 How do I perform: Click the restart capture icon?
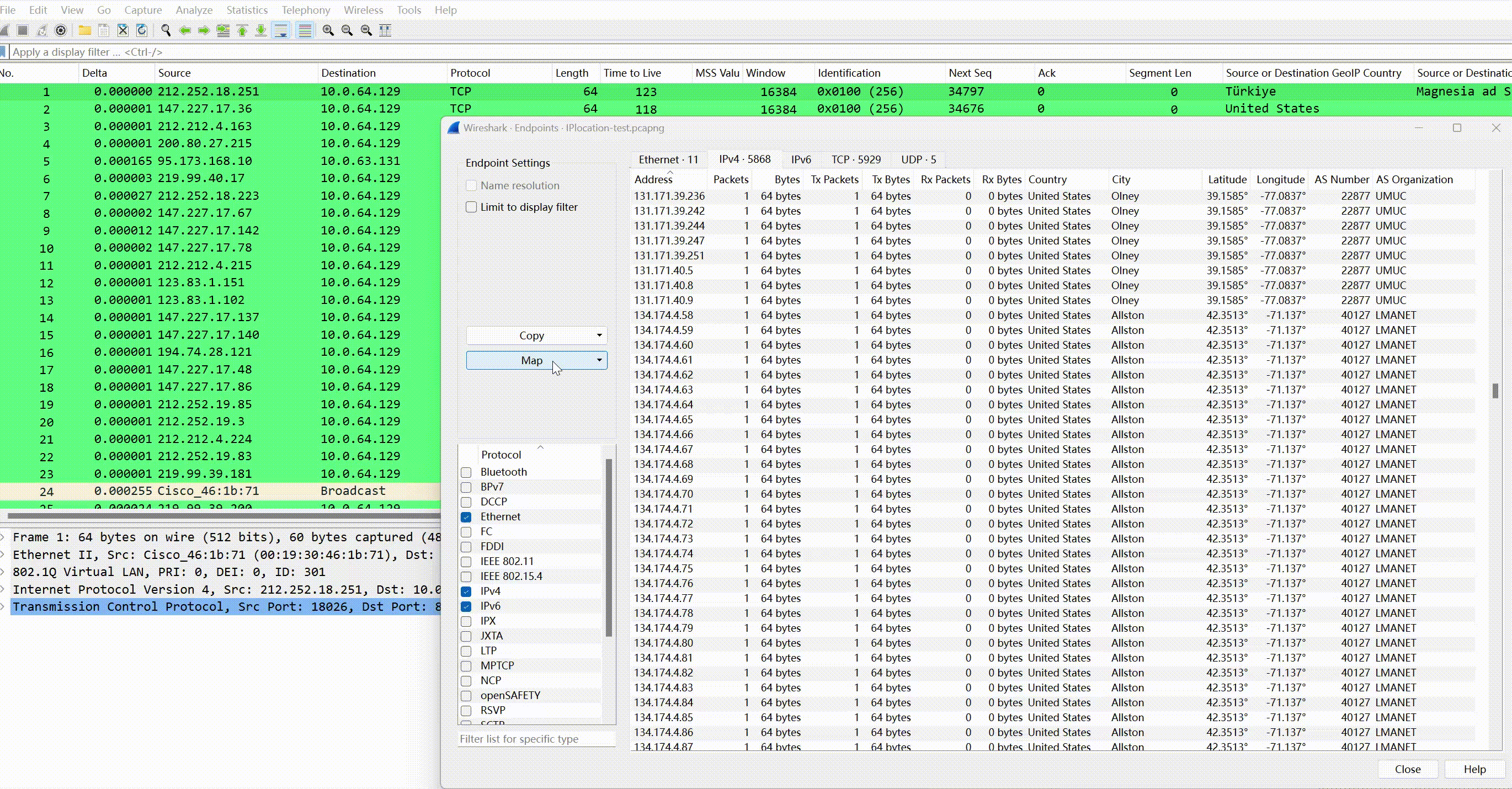tap(42, 30)
